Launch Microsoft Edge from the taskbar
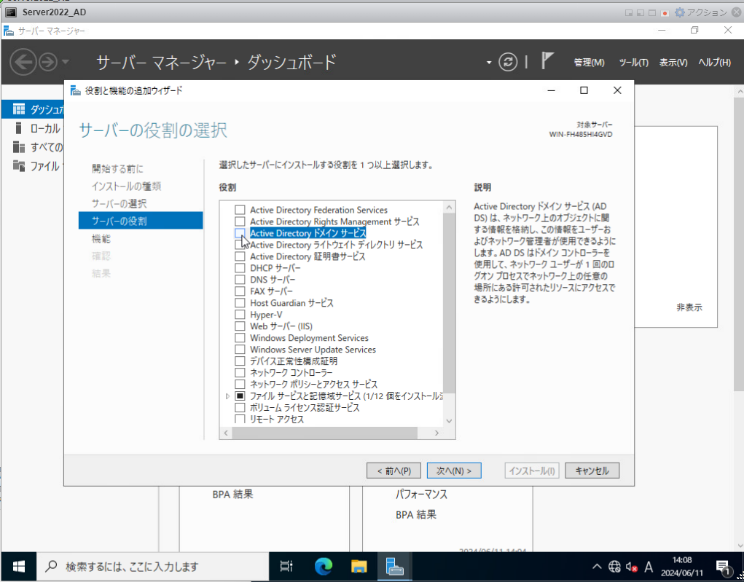The width and height of the screenshot is (744, 582). pyautogui.click(x=324, y=566)
